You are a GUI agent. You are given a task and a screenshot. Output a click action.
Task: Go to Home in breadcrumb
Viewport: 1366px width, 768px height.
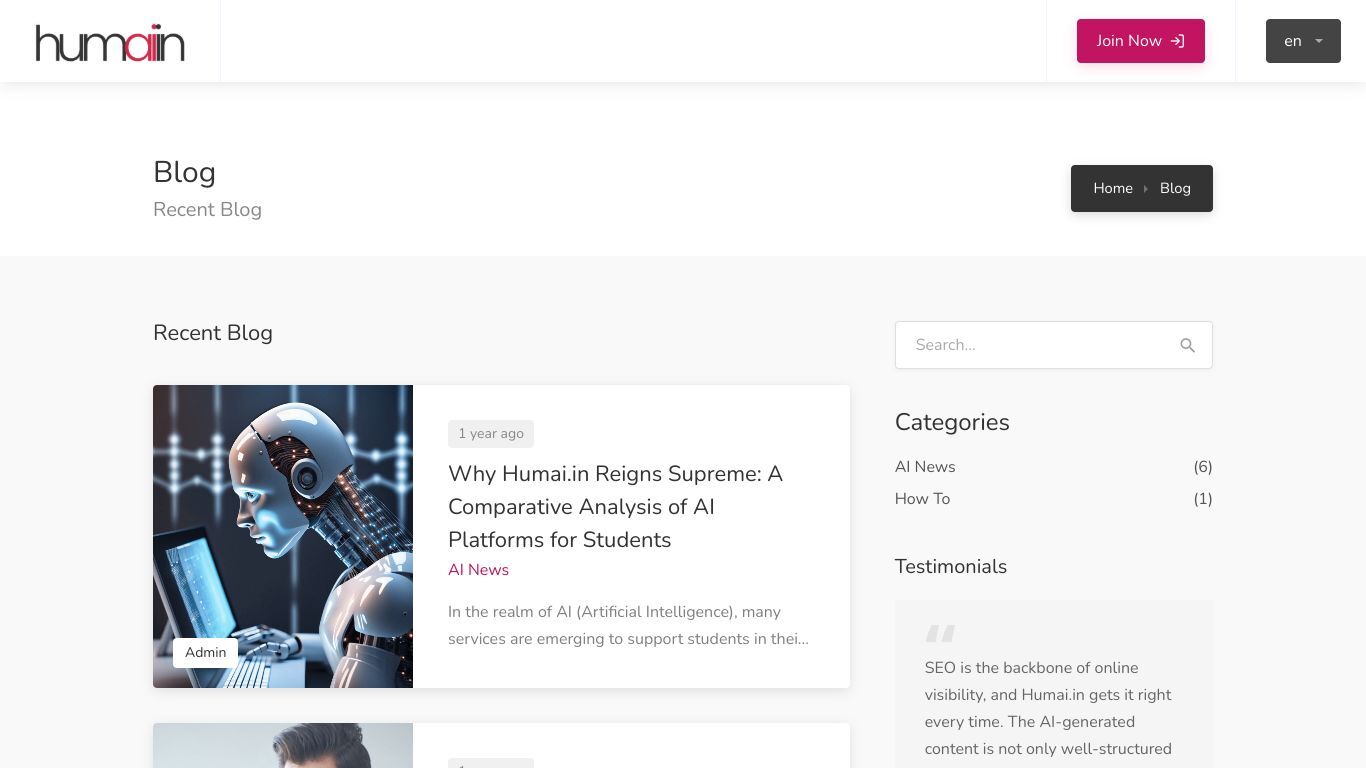(1112, 188)
